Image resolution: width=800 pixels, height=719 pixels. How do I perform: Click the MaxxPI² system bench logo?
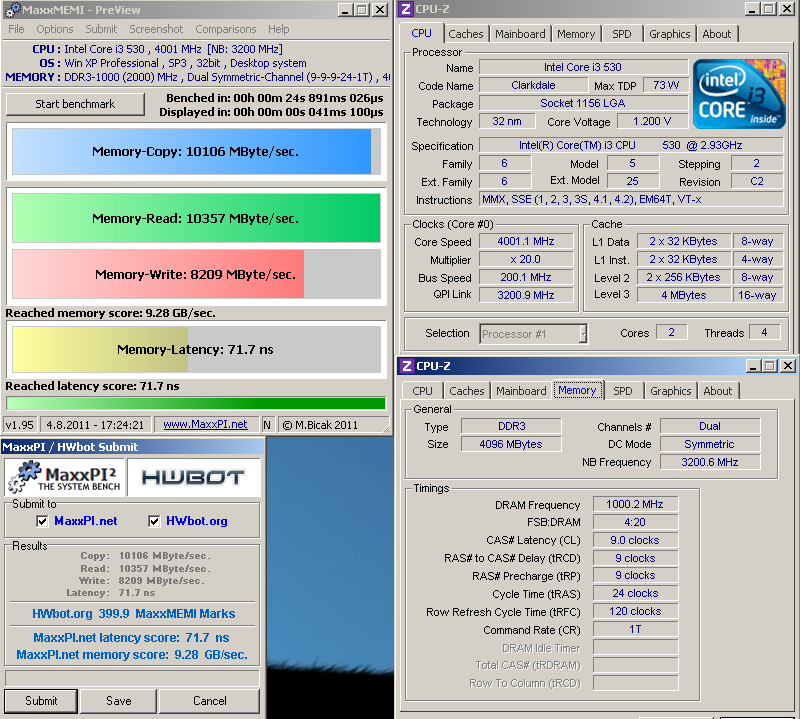65,477
